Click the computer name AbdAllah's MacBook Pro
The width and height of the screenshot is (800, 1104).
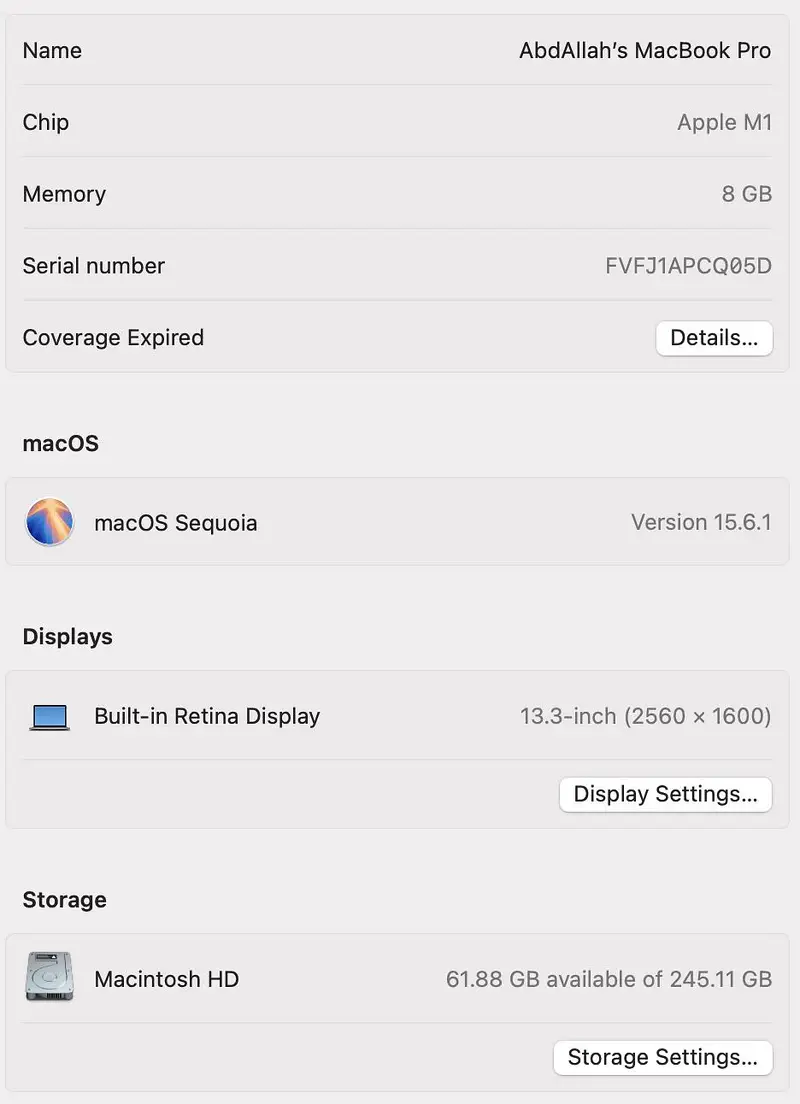click(x=645, y=50)
